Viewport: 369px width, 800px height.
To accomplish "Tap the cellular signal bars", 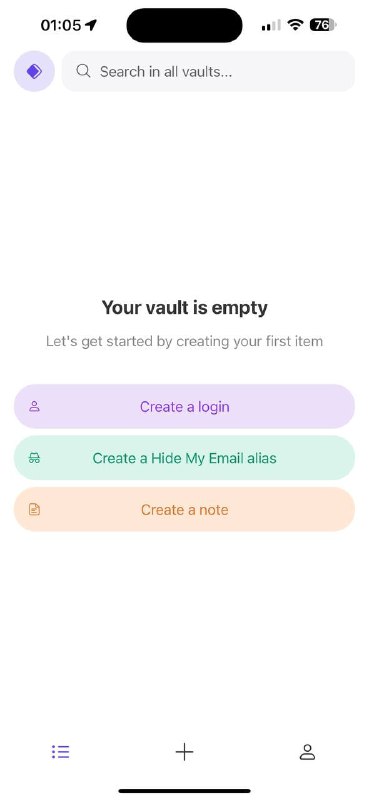I will coord(271,25).
